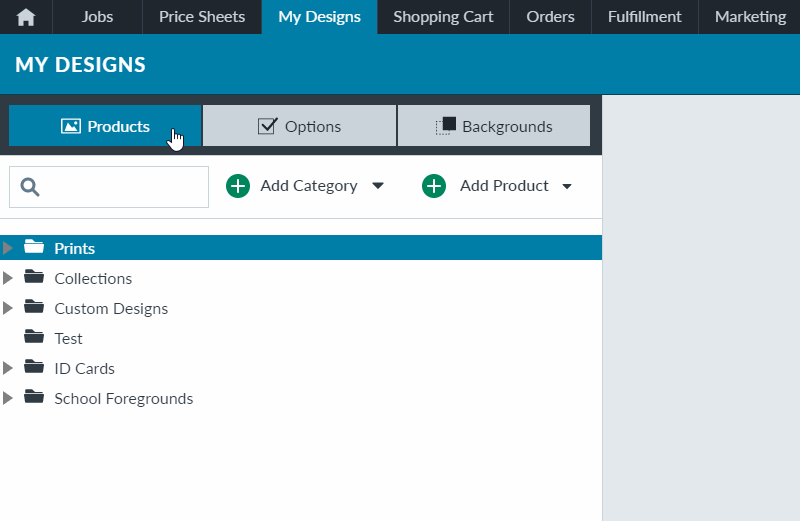The height and width of the screenshot is (521, 800).
Task: Expand the ID Cards category
Action: coord(8,368)
